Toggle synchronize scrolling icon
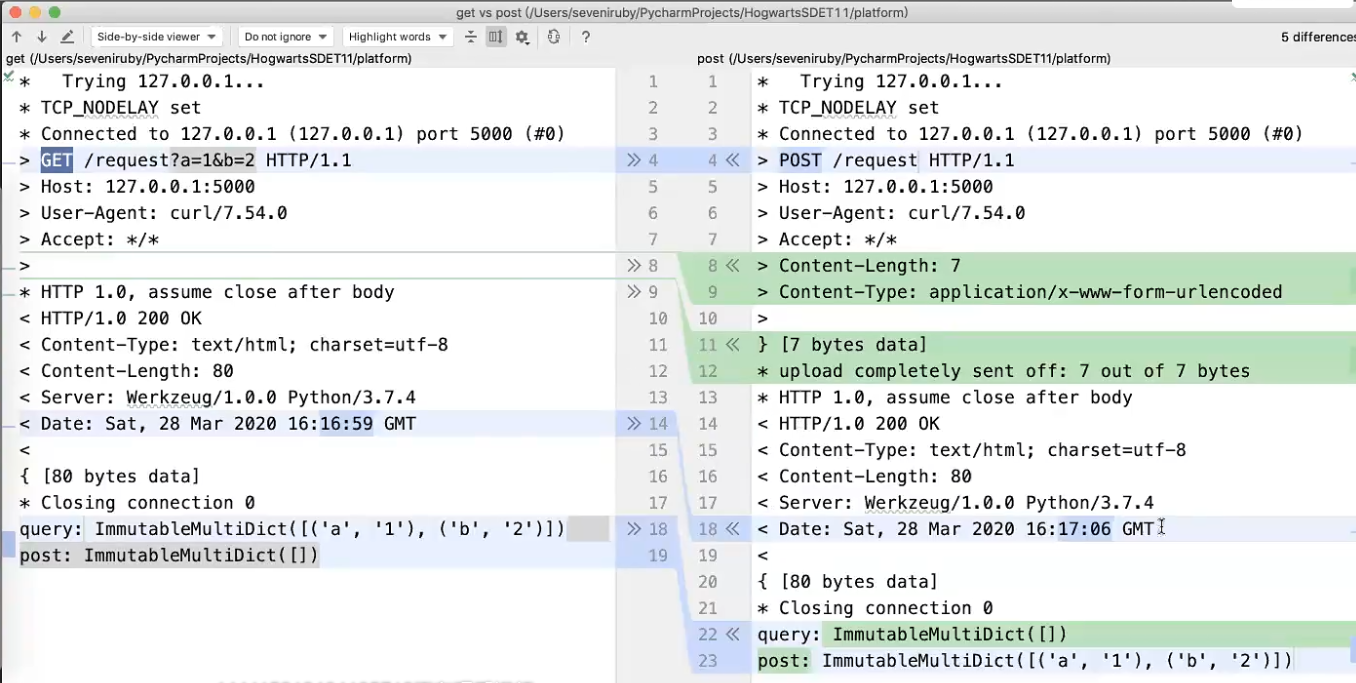This screenshot has width=1356, height=683. tap(496, 37)
